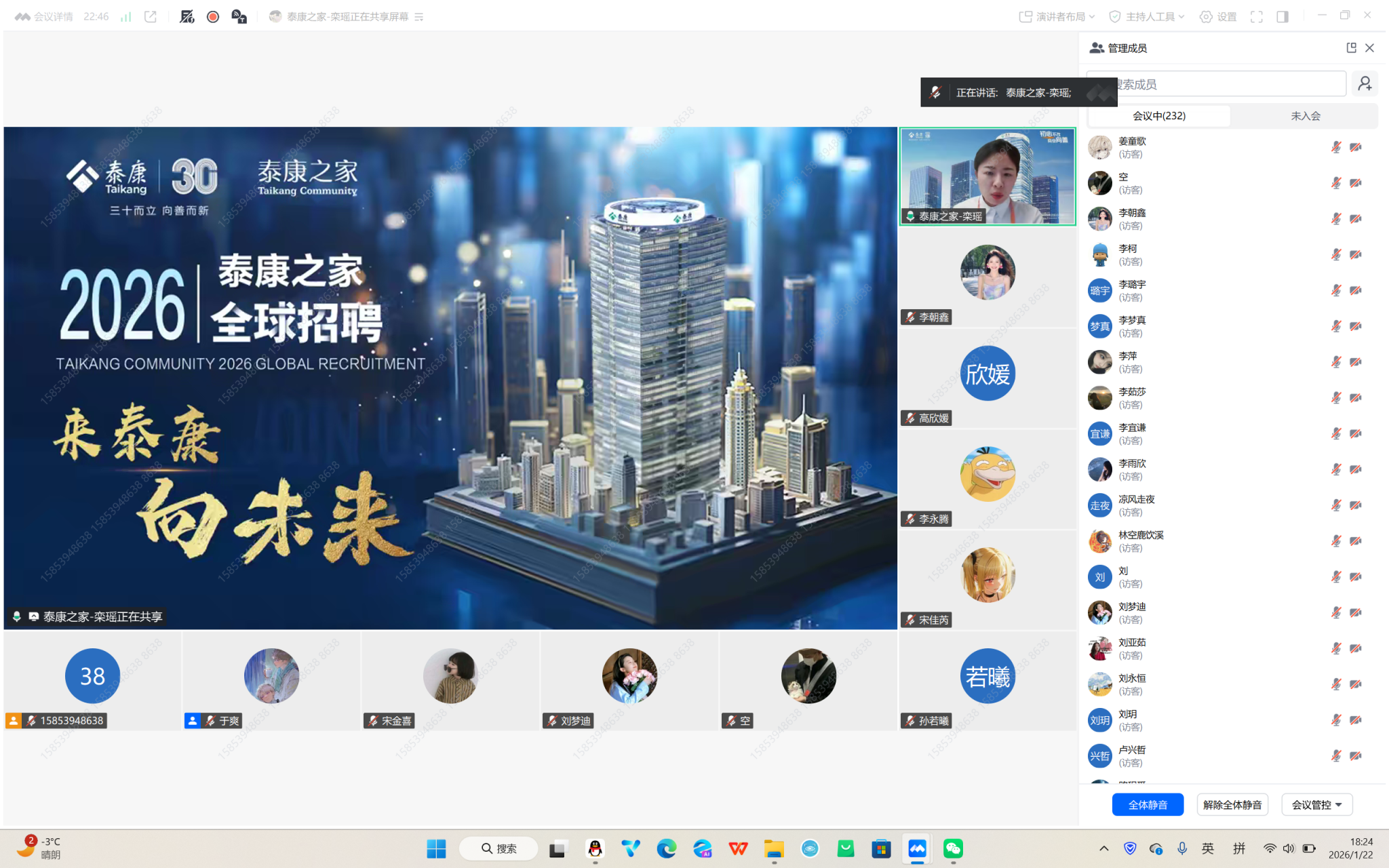The width and height of the screenshot is (1389, 868).
Task: Enter full screen mode icon
Action: tap(1256, 17)
